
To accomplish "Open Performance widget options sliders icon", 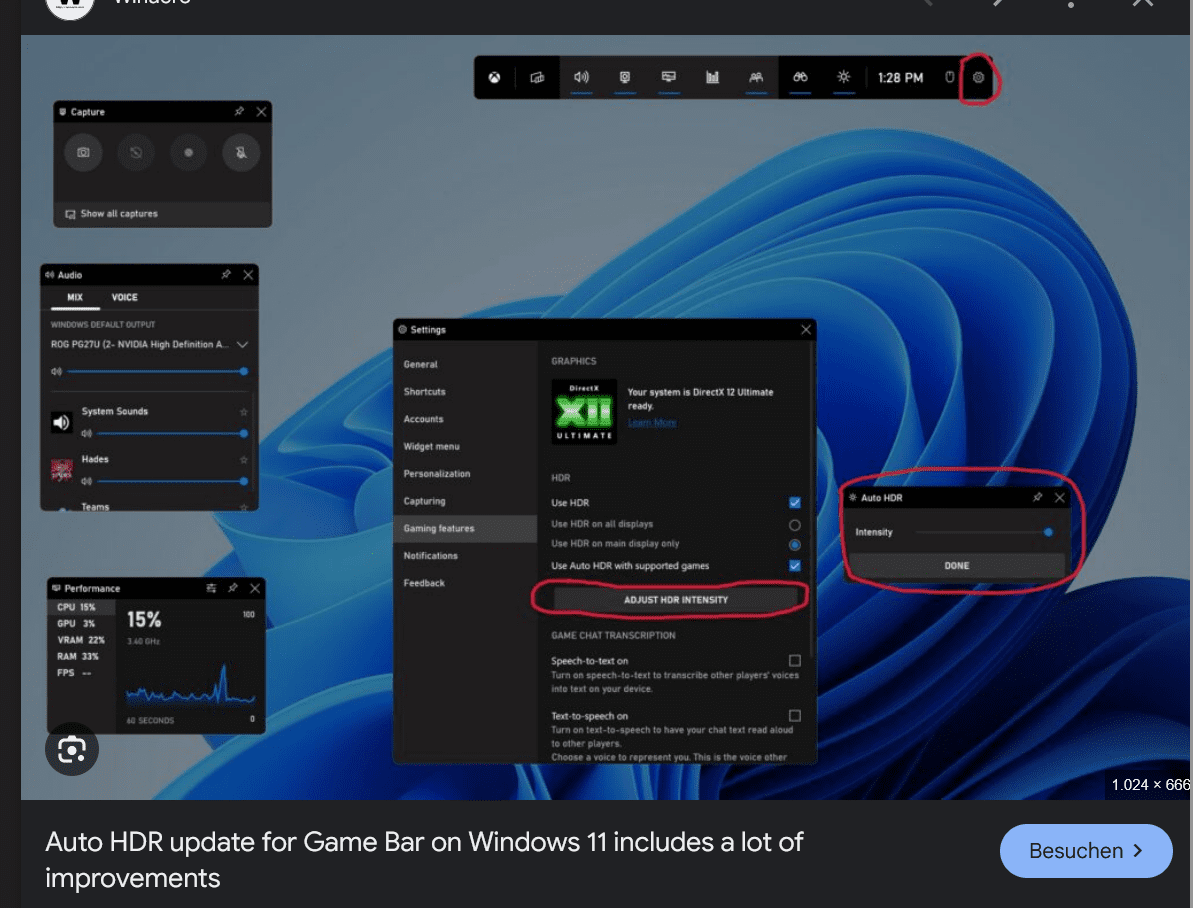I will click(211, 588).
